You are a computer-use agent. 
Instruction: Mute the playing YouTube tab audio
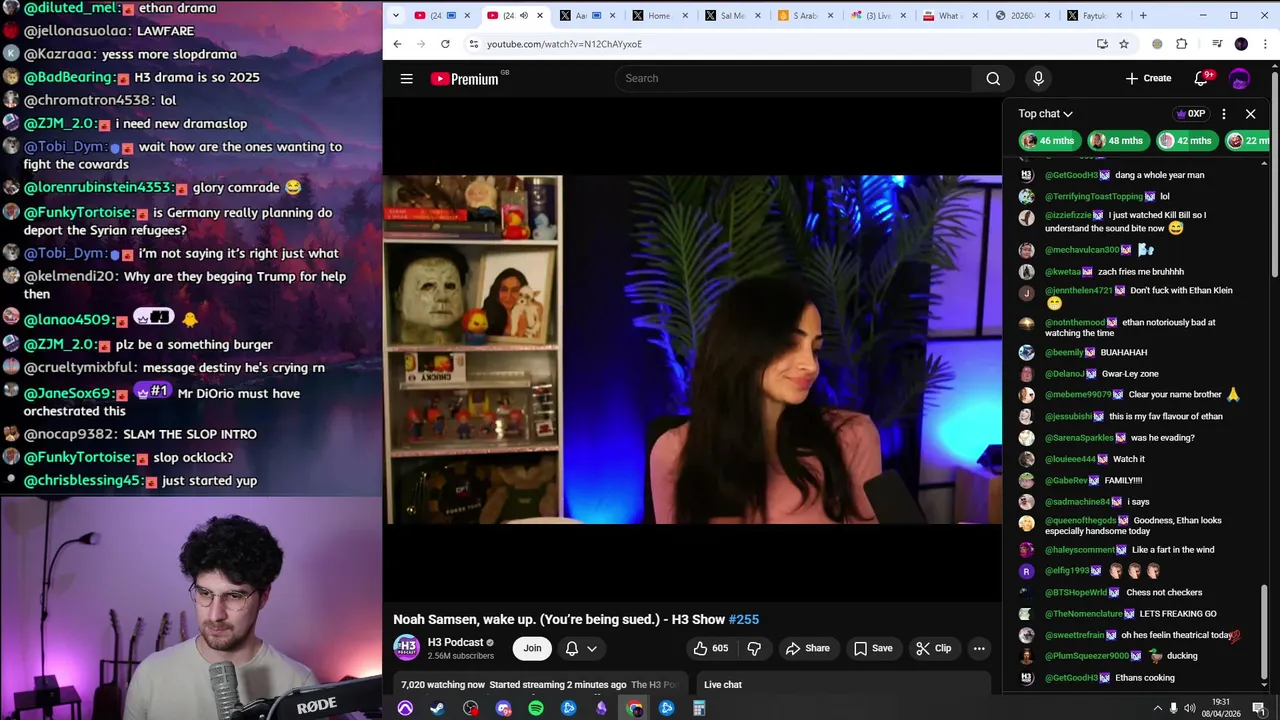pyautogui.click(x=523, y=15)
